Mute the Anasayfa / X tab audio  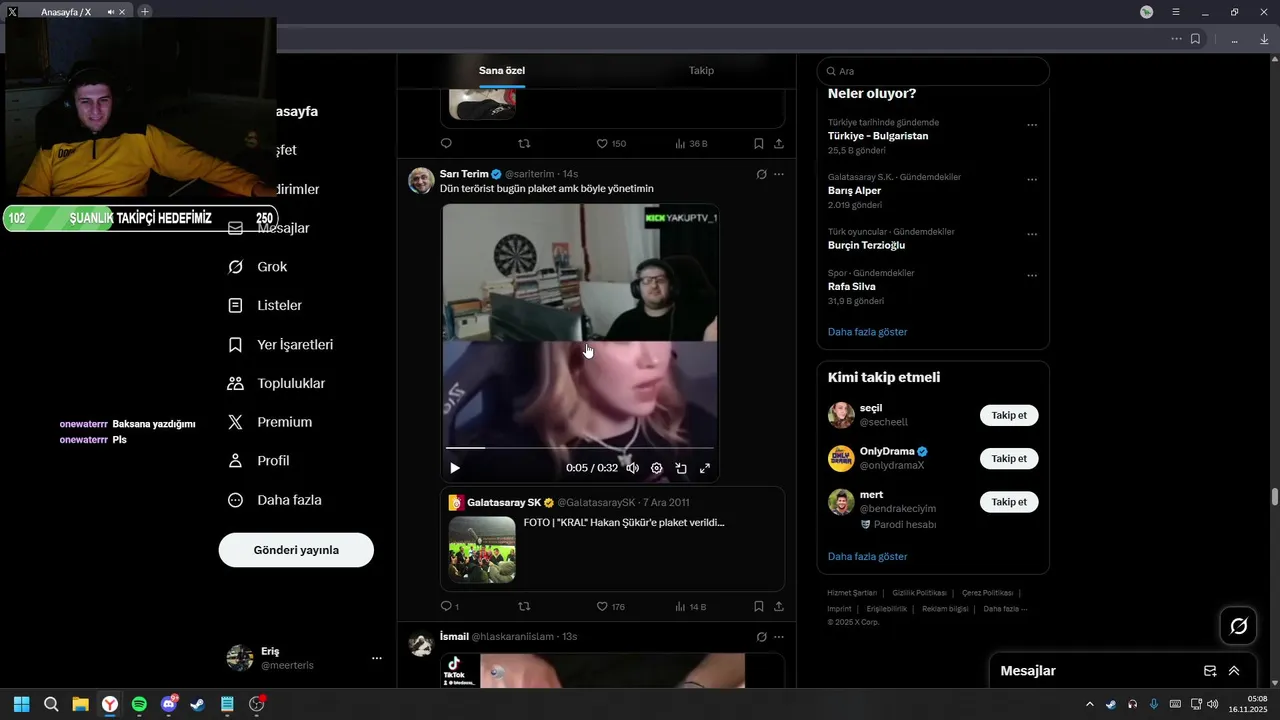(x=110, y=12)
